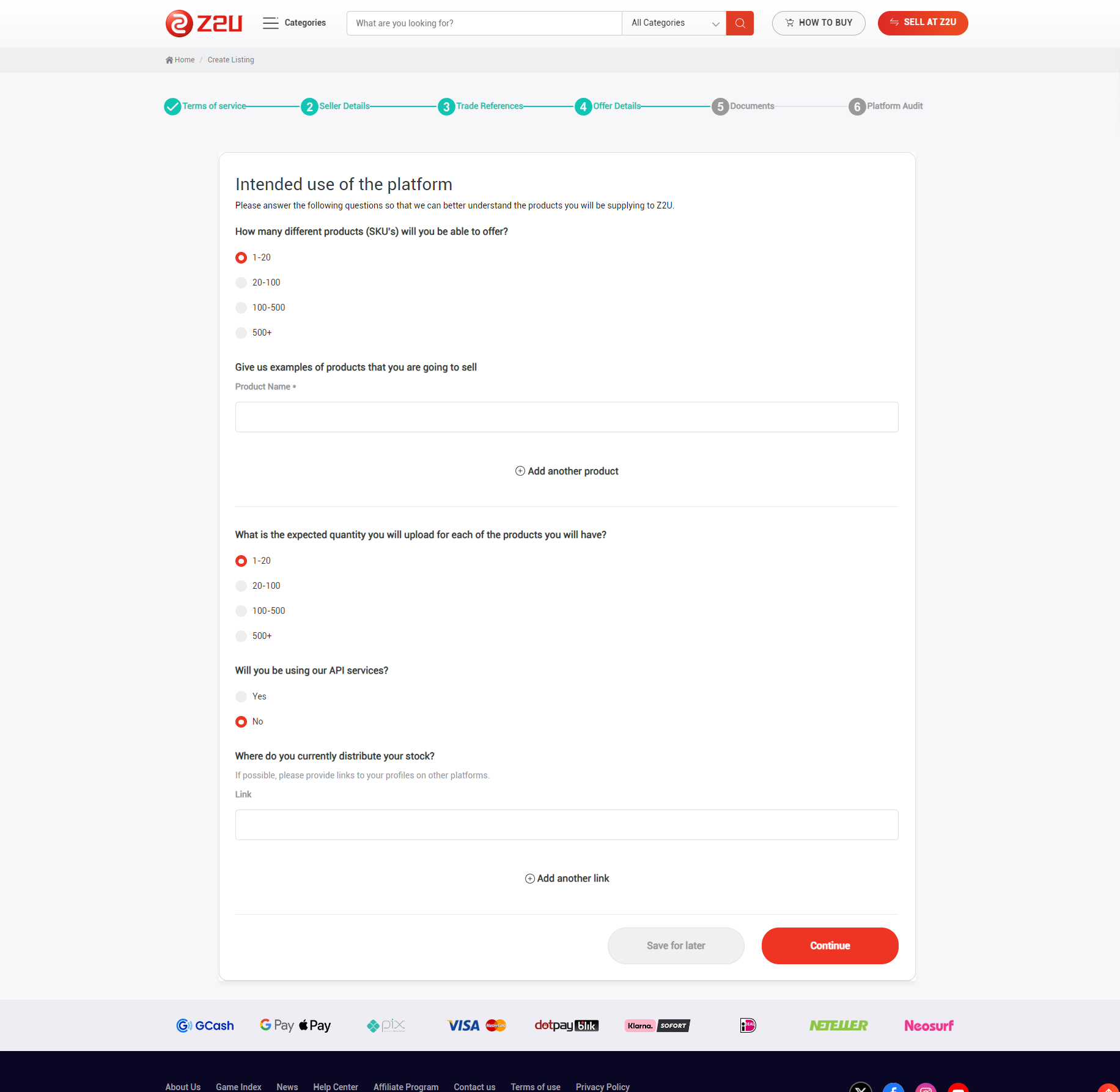Click the GCash payment logo

pos(205,1025)
